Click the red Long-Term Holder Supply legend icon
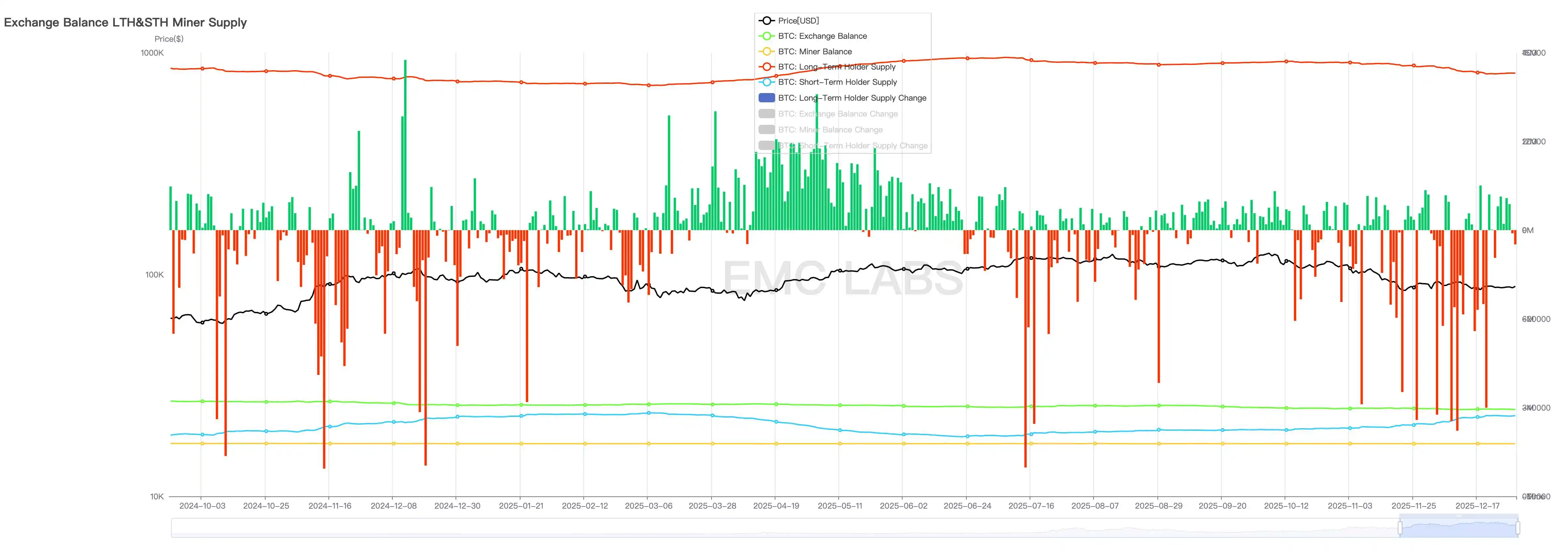Viewport: 1568px width, 551px height. pyautogui.click(x=766, y=67)
